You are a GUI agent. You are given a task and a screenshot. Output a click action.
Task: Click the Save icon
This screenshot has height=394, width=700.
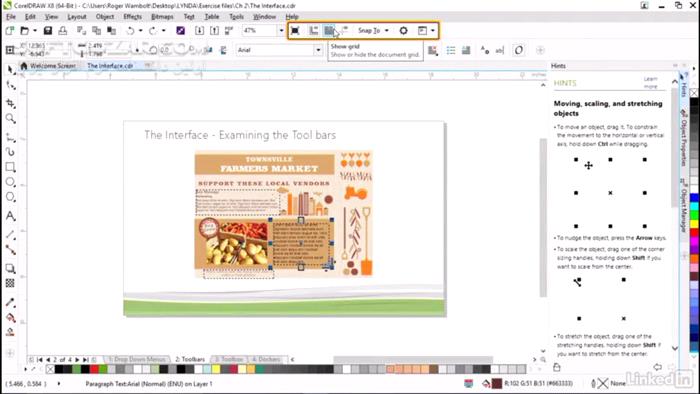(x=48, y=30)
